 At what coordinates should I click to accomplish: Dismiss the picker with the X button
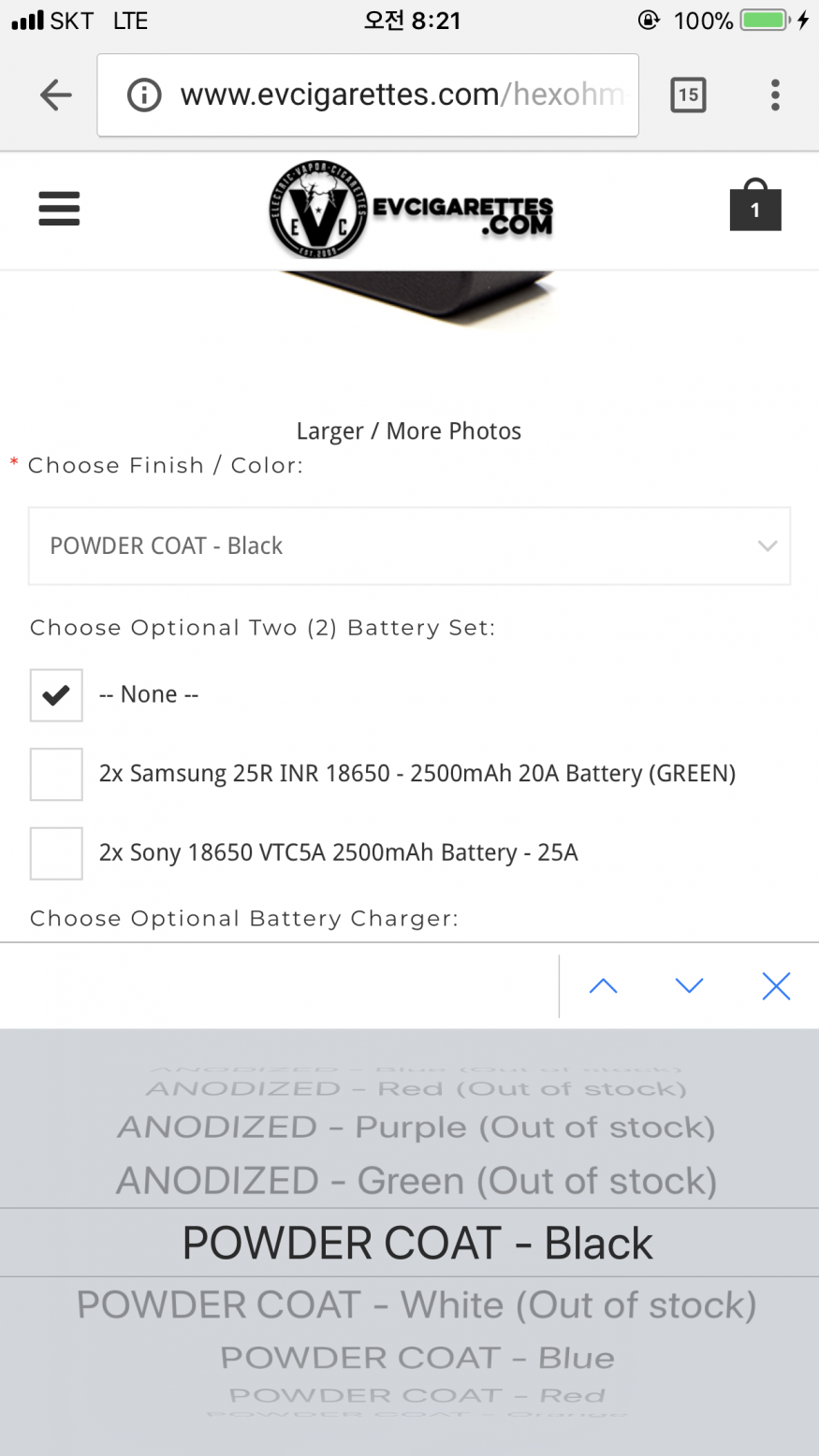pyautogui.click(x=776, y=985)
